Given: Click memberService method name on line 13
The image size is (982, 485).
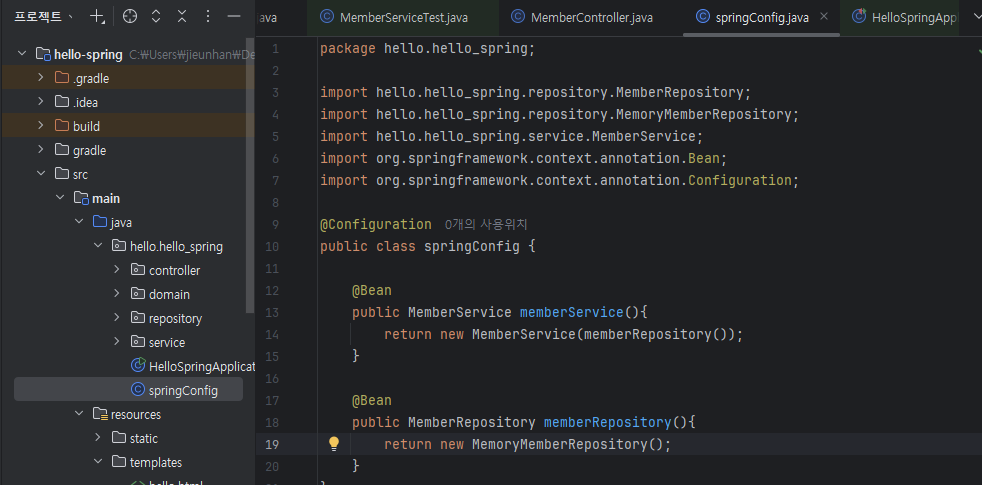Looking at the screenshot, I should [x=571, y=312].
